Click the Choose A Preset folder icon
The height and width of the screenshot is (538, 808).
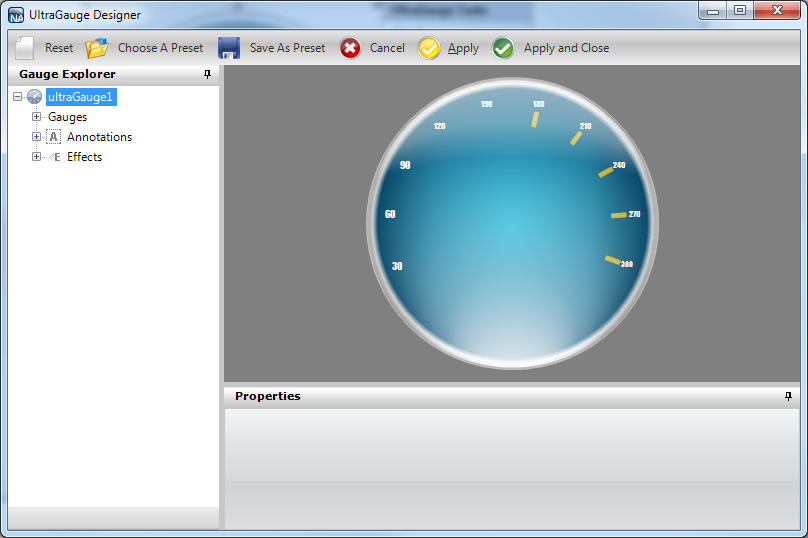click(x=97, y=48)
